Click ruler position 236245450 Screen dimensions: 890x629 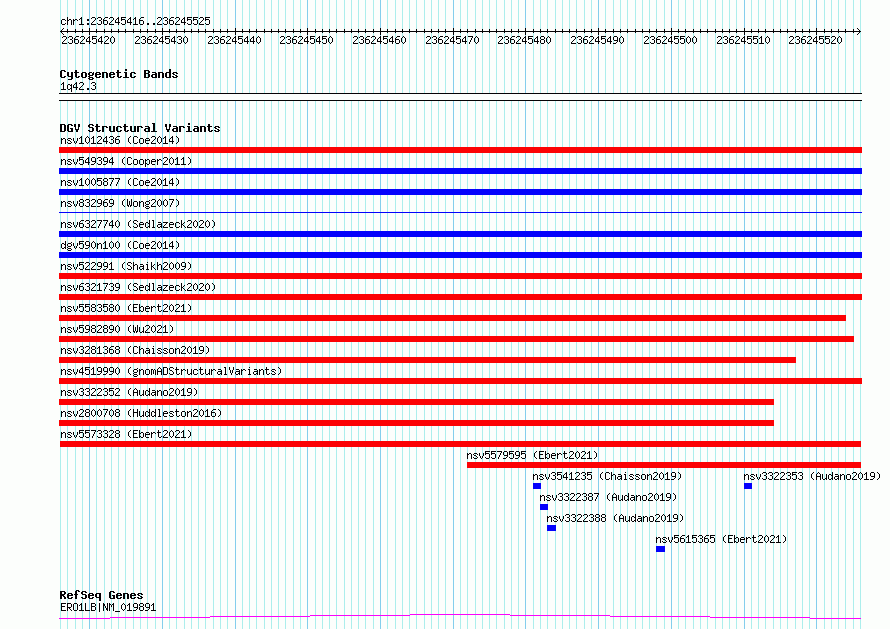307,40
